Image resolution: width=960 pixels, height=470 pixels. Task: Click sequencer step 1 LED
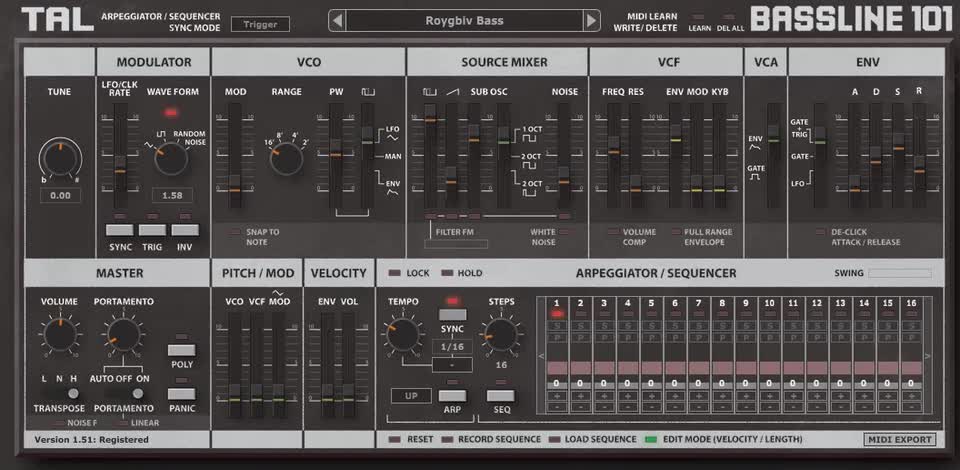(557, 313)
